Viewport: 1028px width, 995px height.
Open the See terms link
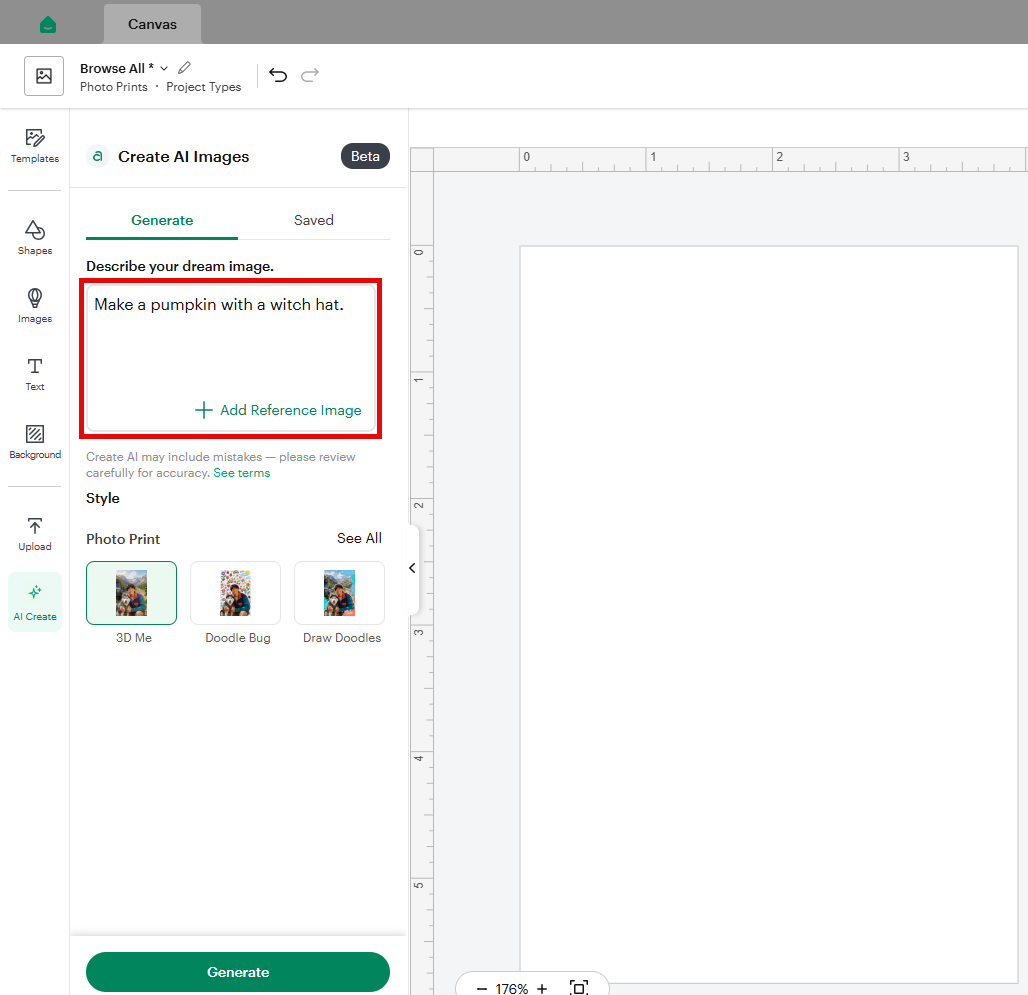point(241,473)
